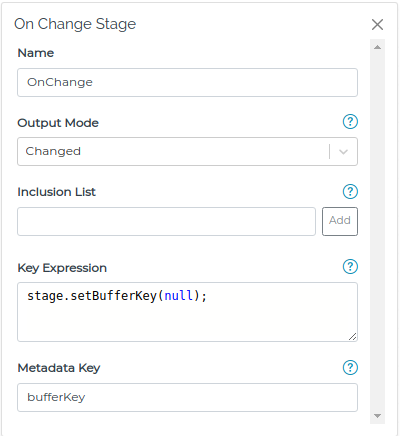Click the Key Expression textarea resize grip
This screenshot has height=436, width=400.
[x=353, y=337]
